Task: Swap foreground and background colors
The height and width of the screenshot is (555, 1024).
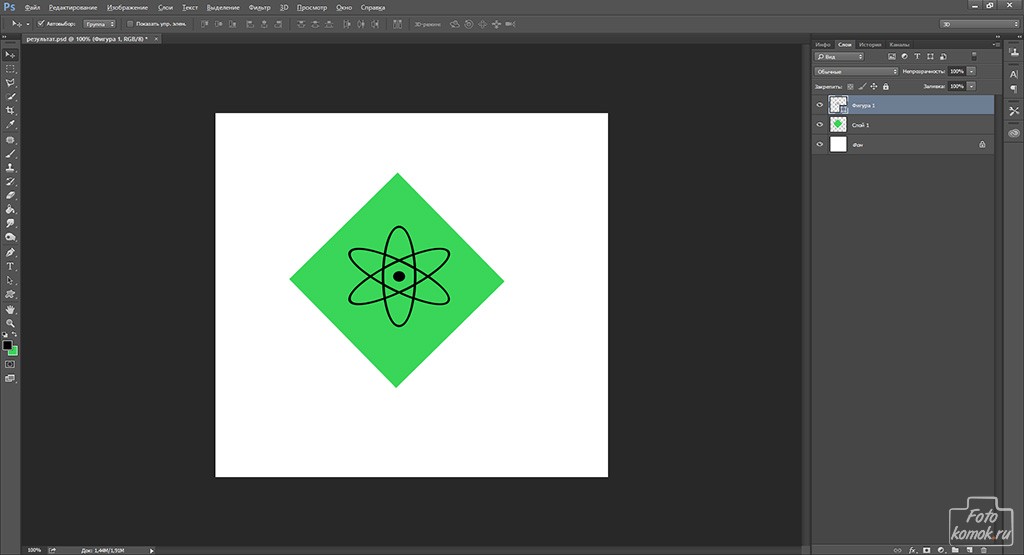Action: point(15,334)
